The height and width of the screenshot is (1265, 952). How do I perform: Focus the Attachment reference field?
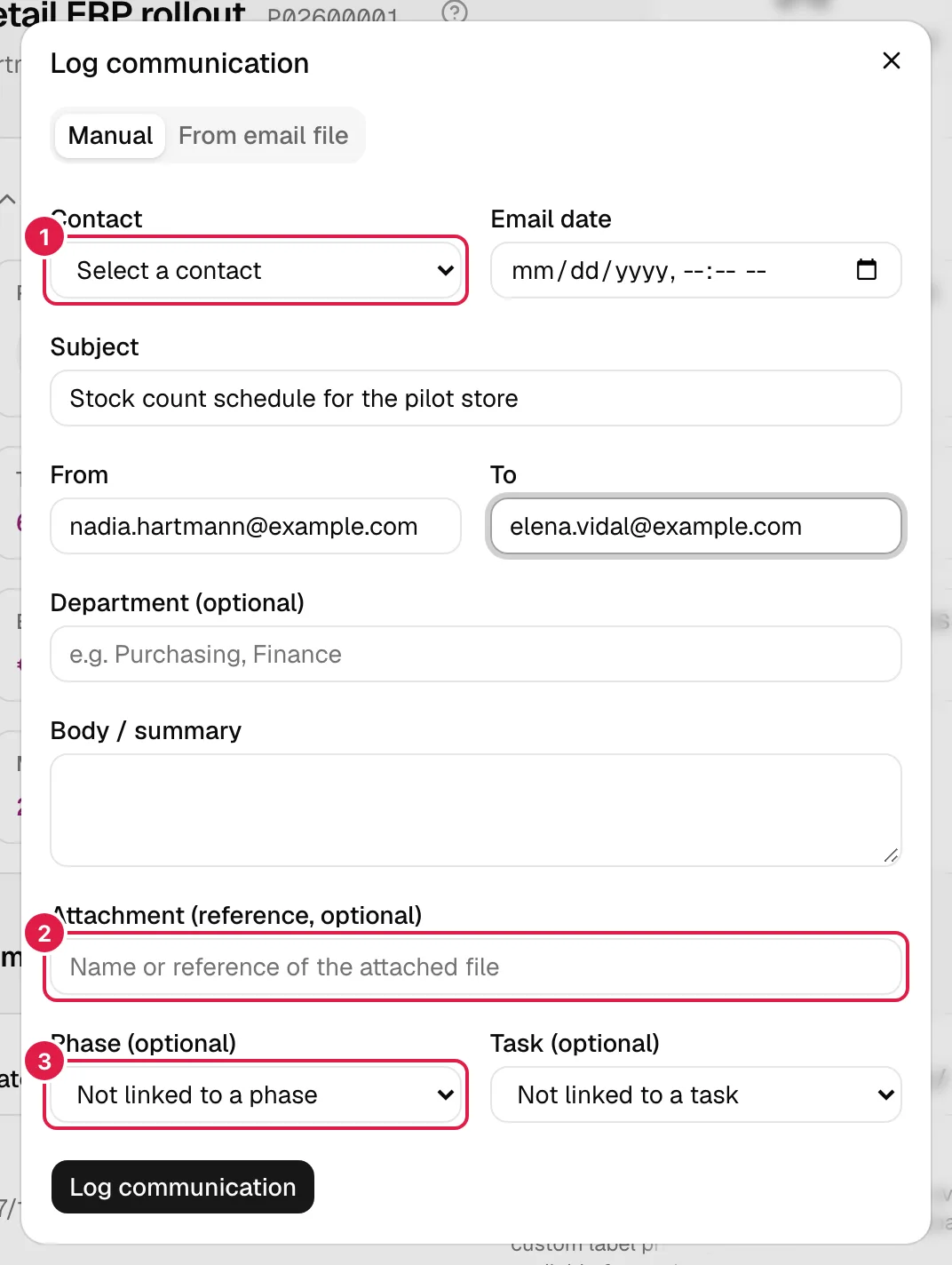[x=476, y=967]
